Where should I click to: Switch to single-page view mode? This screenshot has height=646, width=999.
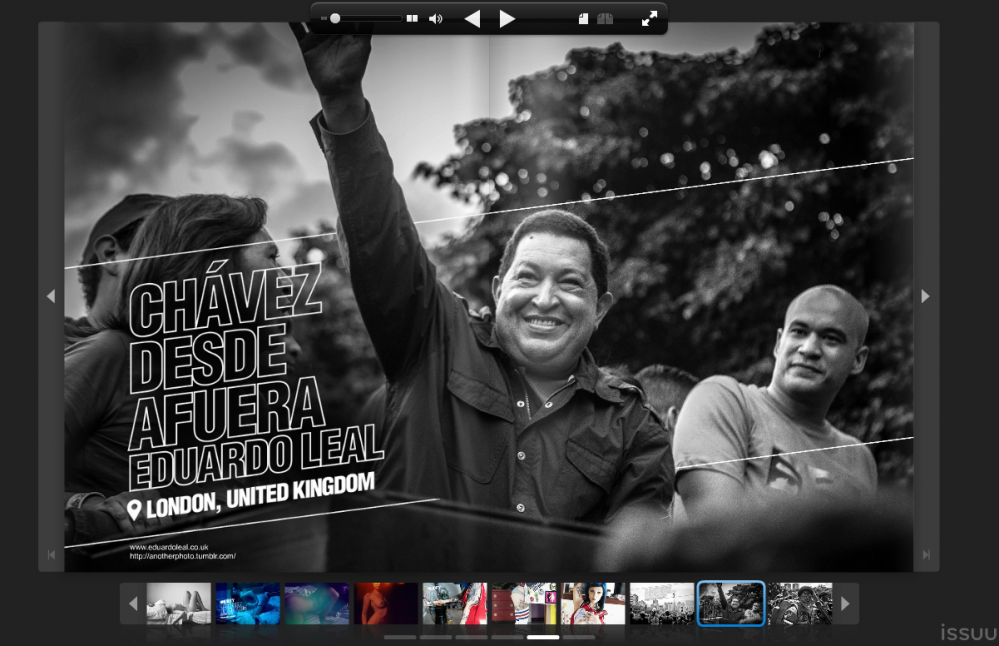click(583, 18)
